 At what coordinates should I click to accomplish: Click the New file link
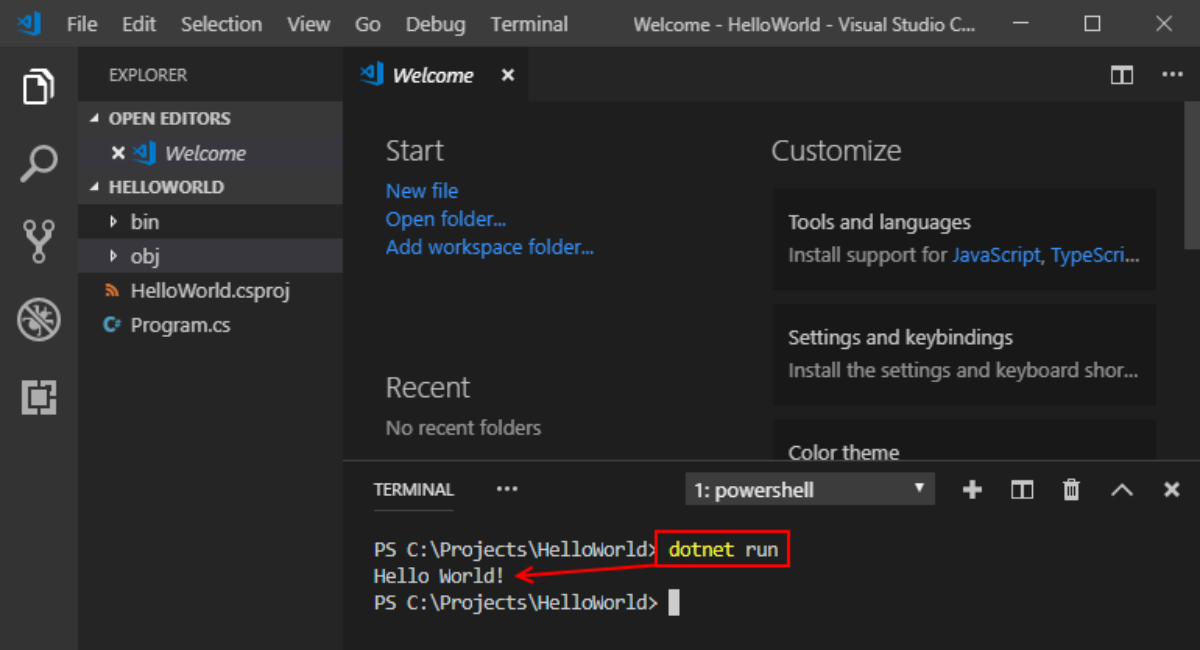coord(422,190)
